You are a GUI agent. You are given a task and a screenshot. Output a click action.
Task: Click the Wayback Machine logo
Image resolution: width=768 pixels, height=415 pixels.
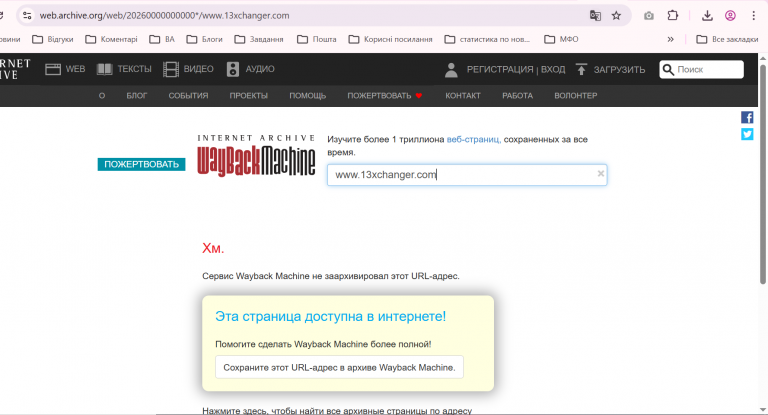(256, 155)
